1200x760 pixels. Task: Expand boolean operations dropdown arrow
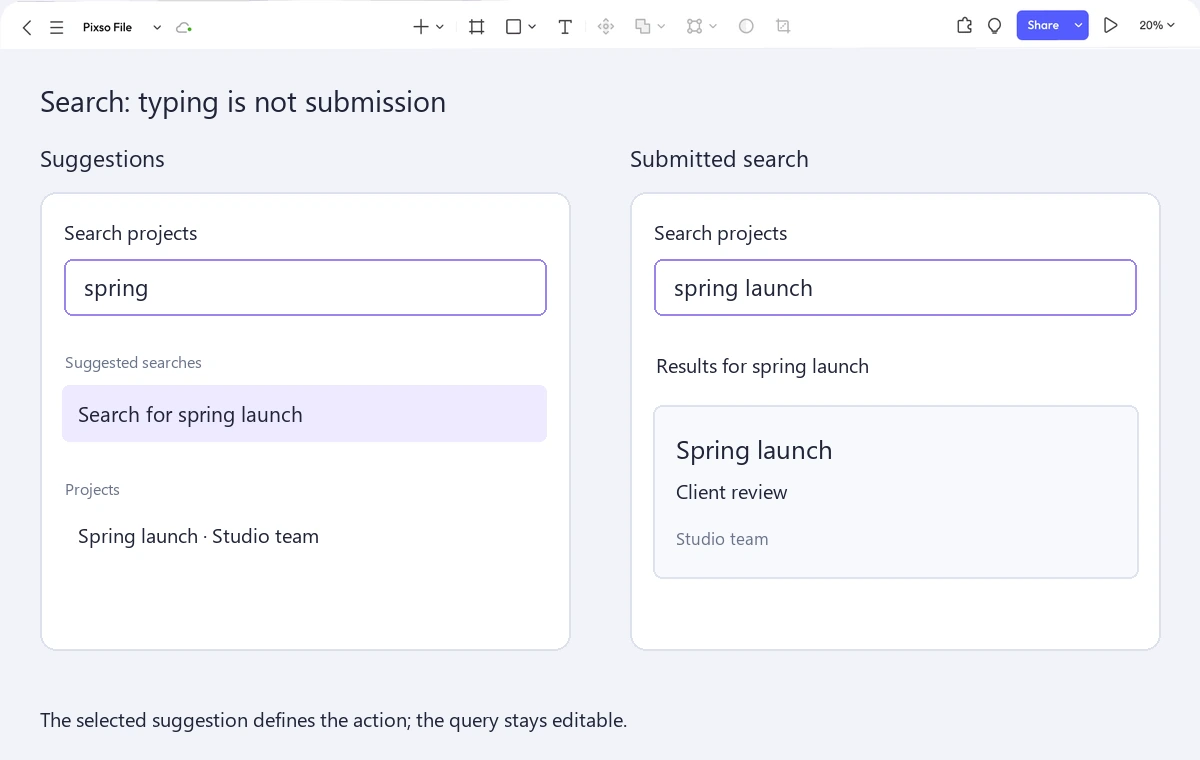pyautogui.click(x=662, y=27)
